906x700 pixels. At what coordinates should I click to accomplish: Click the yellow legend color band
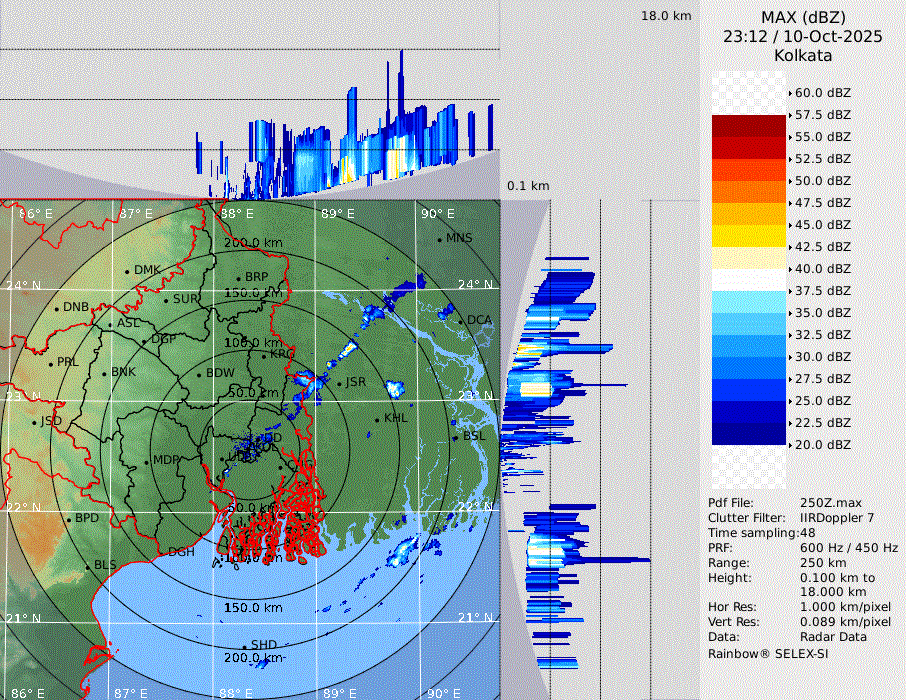coord(749,235)
